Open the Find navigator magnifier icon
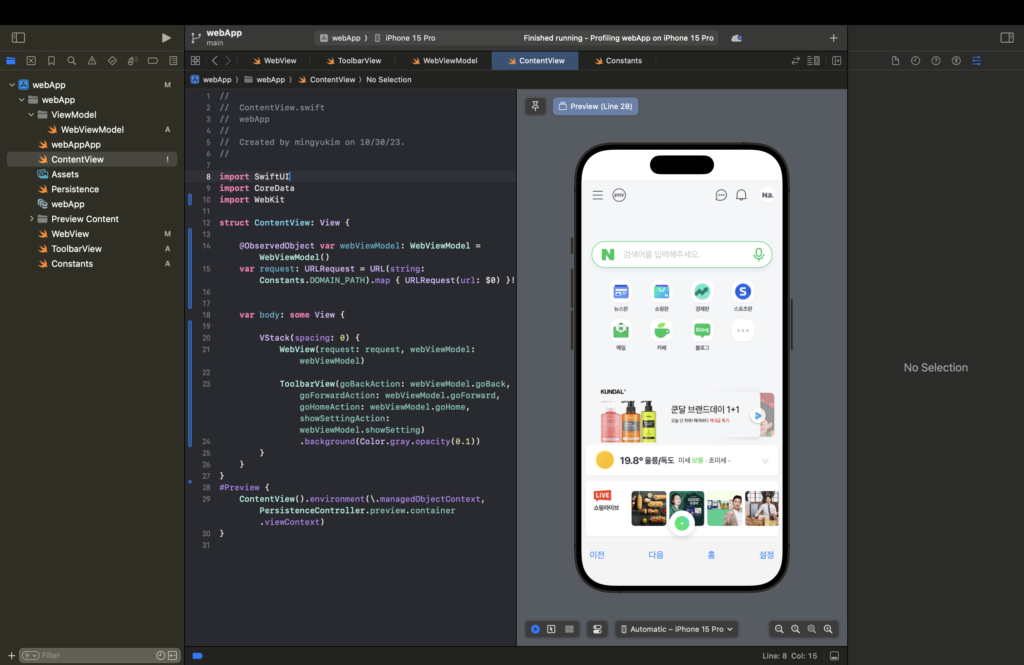1024x665 pixels. [x=71, y=61]
